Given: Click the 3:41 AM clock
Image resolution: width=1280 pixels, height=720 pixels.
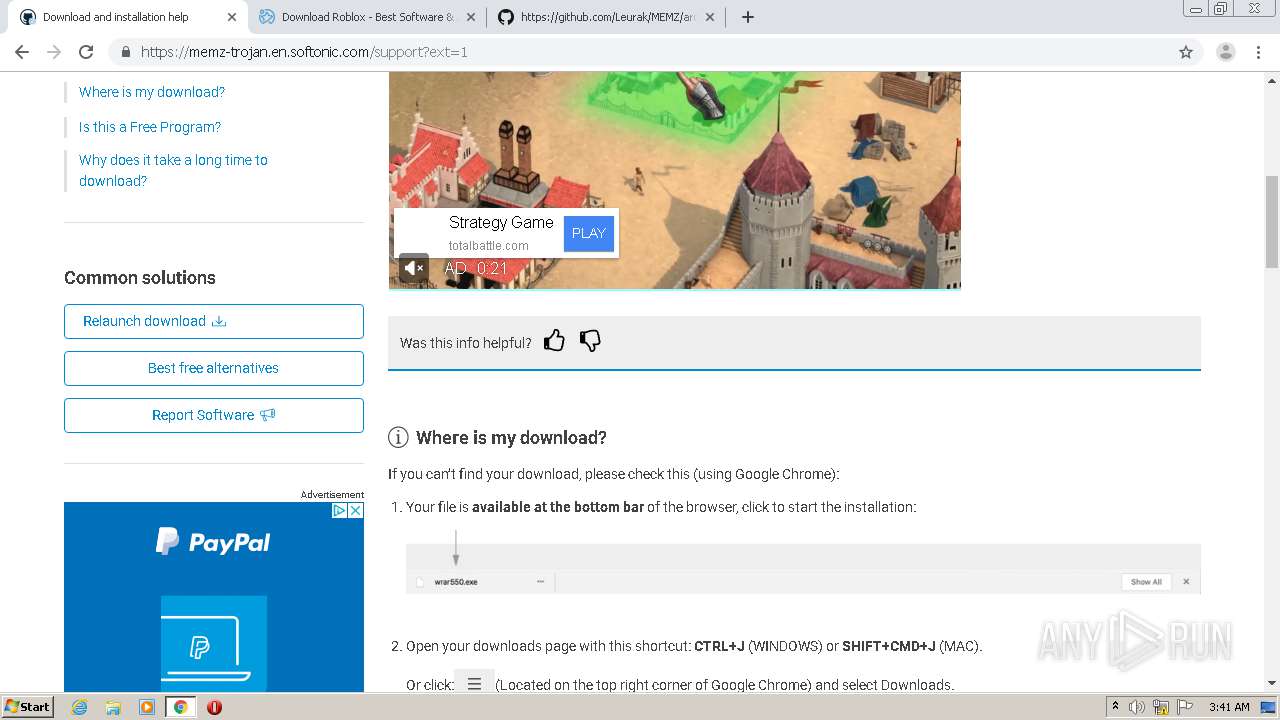Looking at the screenshot, I should pos(1229,707).
